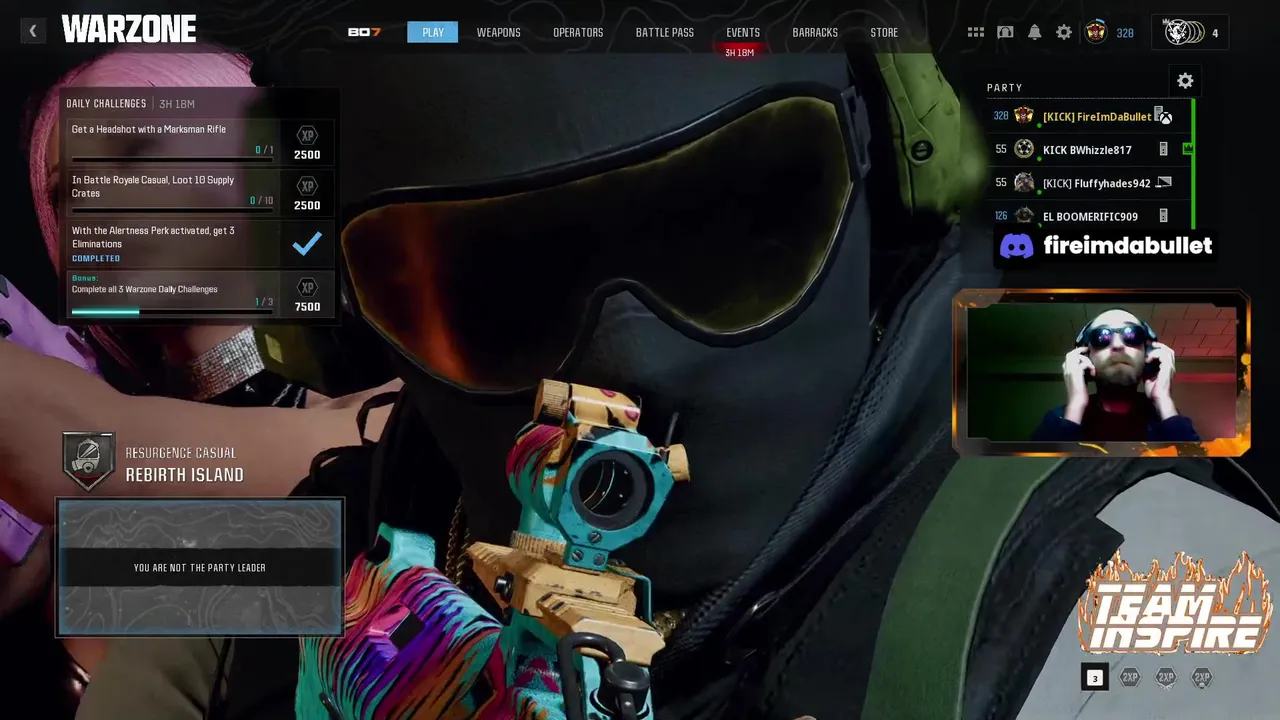1280x720 pixels.
Task: Click the green party leader crown icon
Action: 1187,149
